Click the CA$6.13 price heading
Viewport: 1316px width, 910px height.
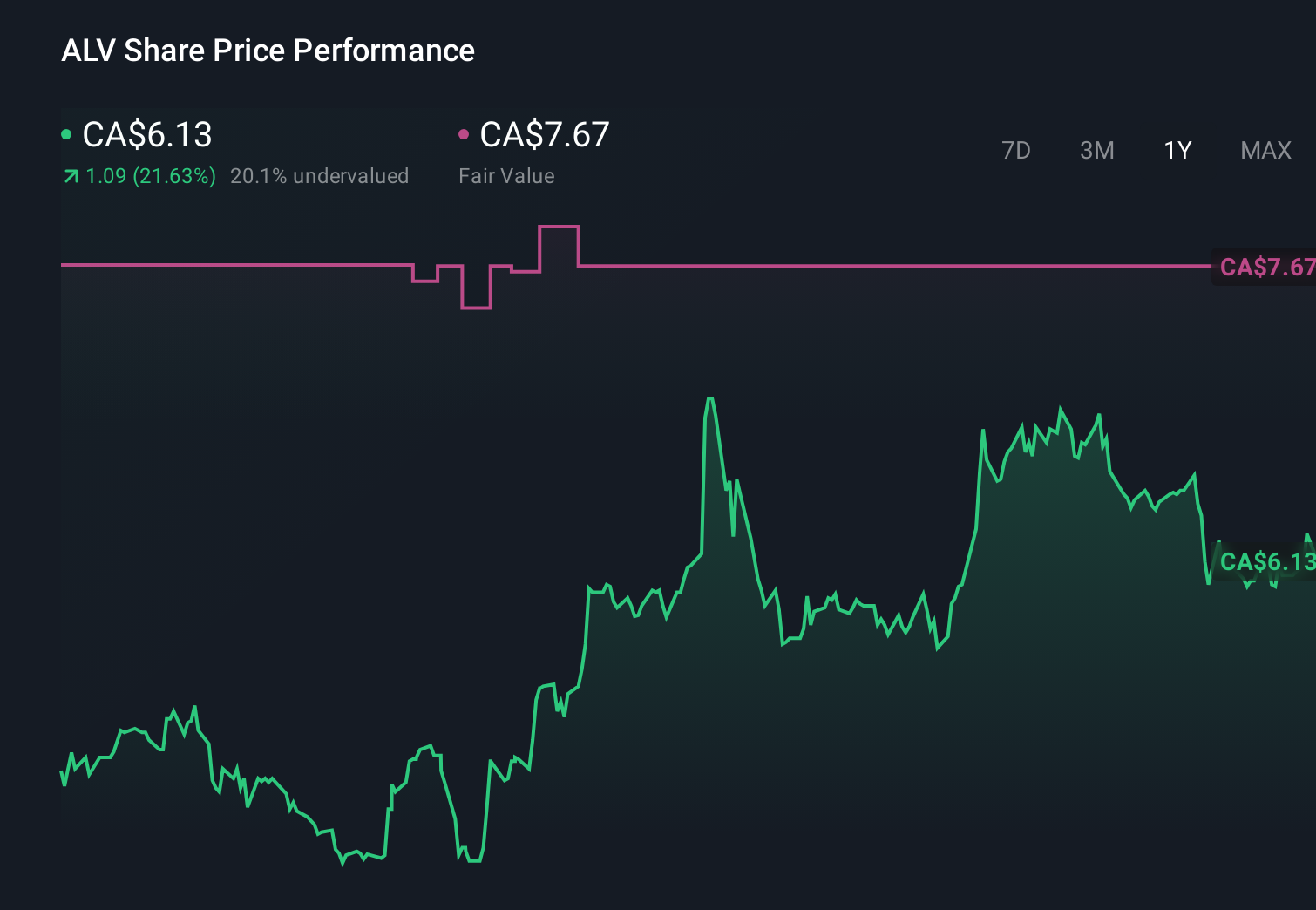click(146, 134)
